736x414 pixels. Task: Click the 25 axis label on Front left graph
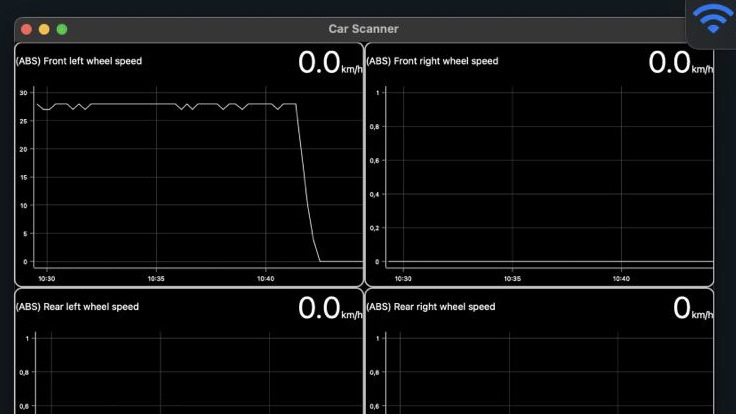[23, 121]
